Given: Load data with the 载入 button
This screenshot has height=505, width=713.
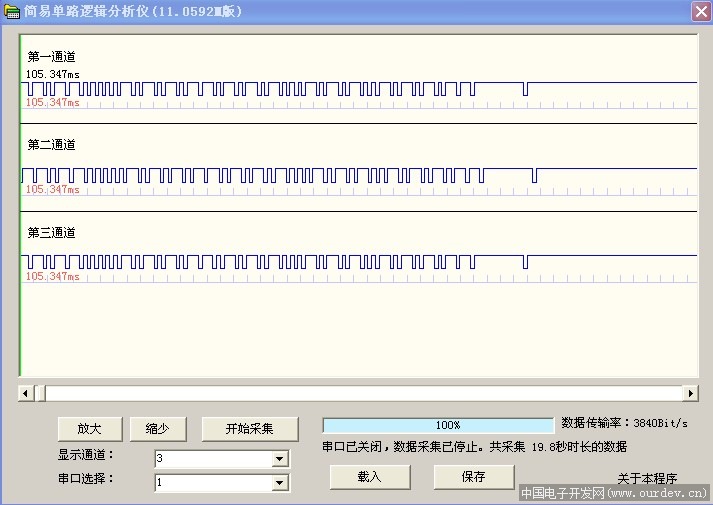Looking at the screenshot, I should click(x=370, y=477).
